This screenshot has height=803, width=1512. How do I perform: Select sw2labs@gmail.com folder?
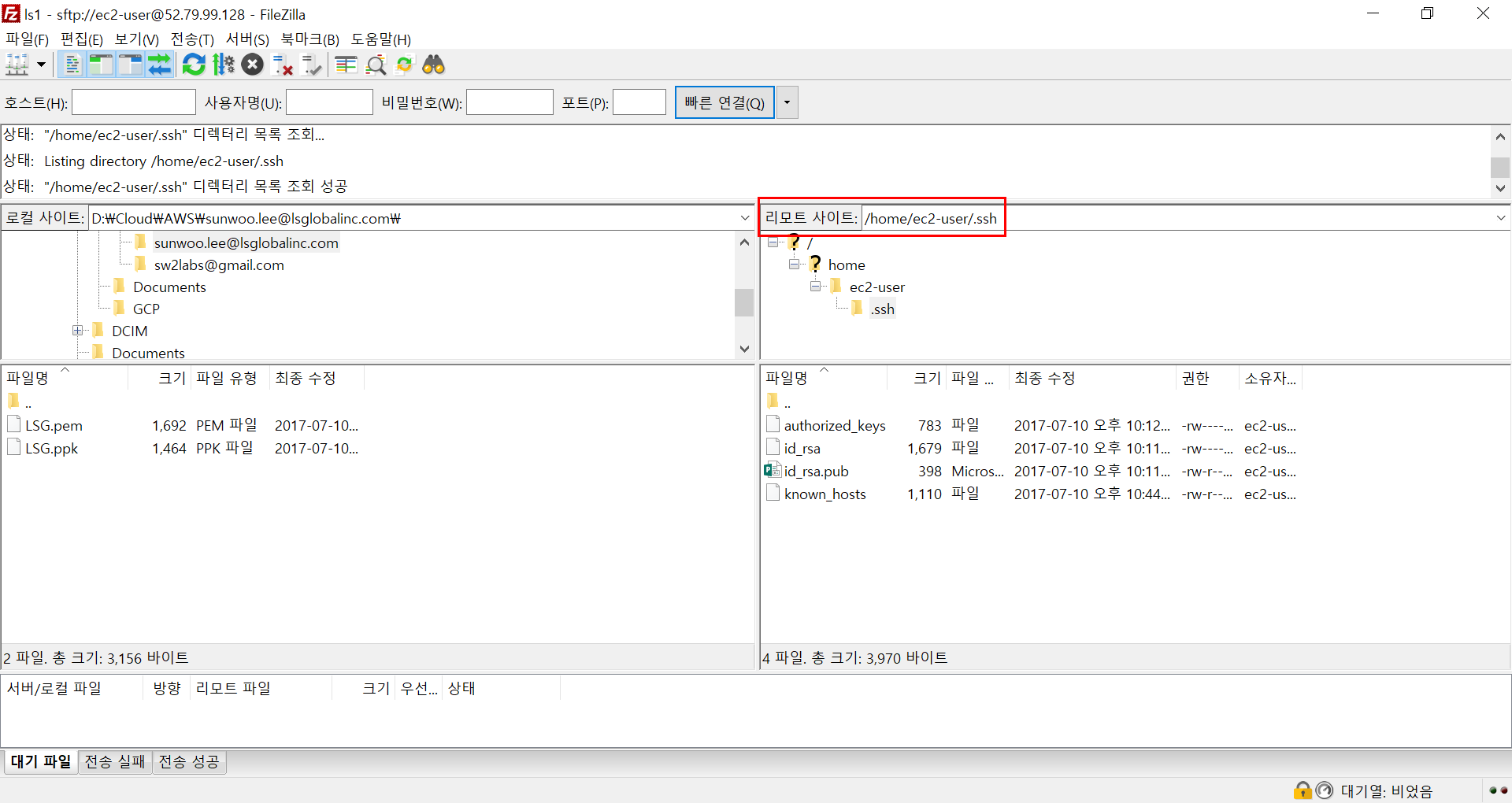click(x=219, y=265)
